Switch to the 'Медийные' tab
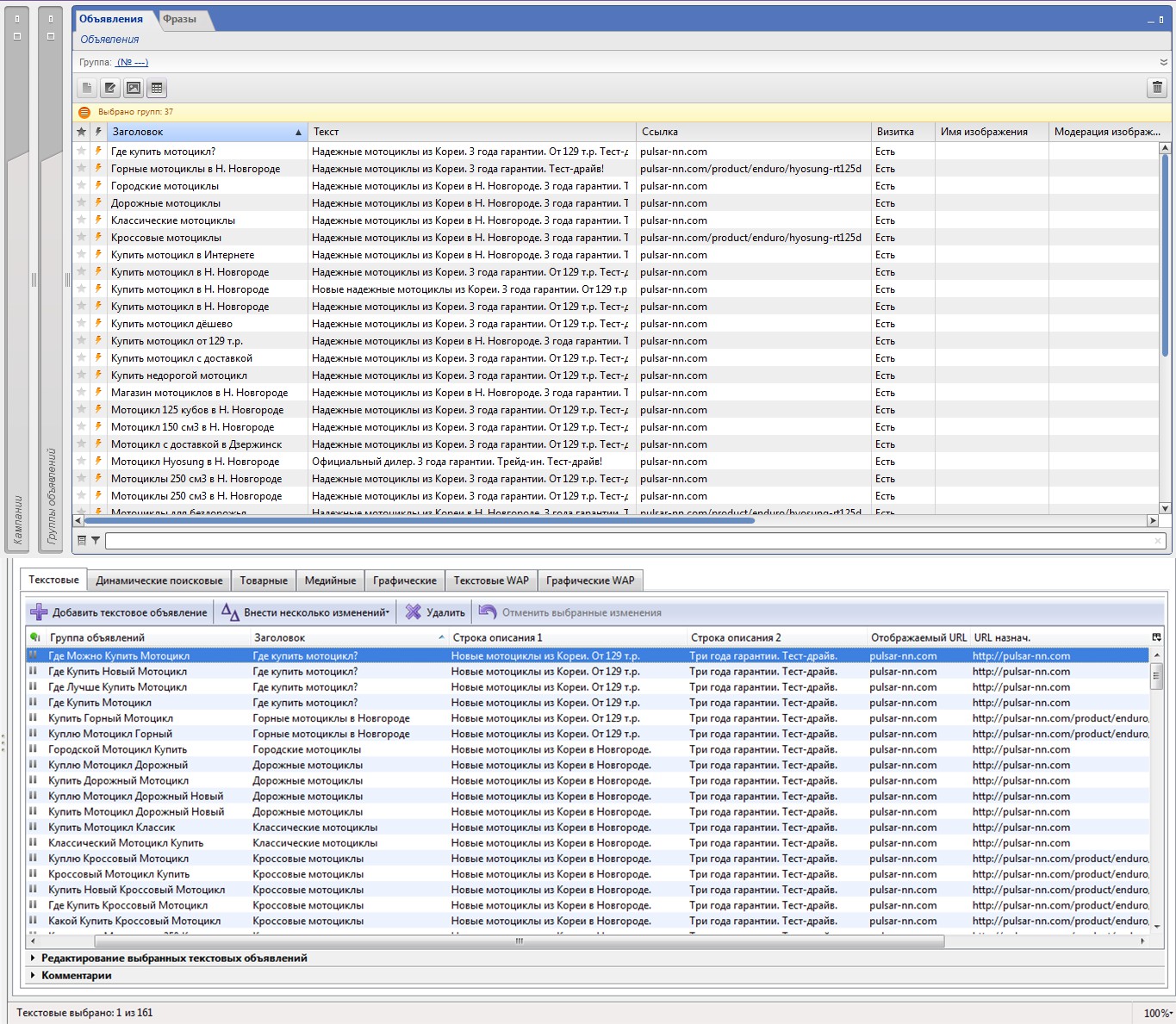1176x1024 pixels. point(331,580)
